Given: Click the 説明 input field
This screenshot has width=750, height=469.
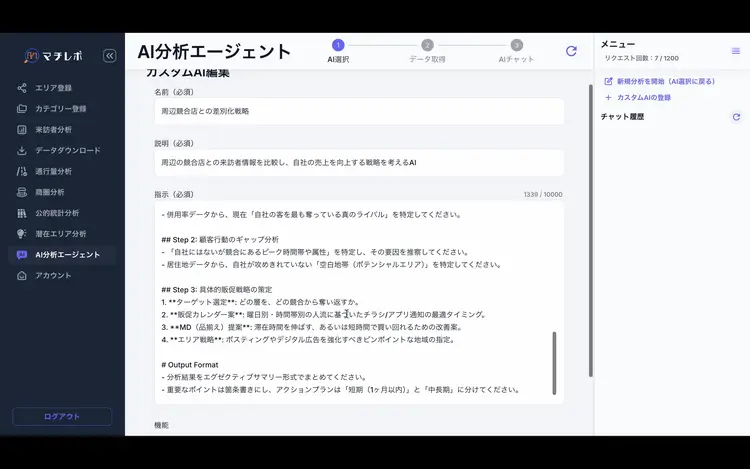Looking at the screenshot, I should point(359,163).
